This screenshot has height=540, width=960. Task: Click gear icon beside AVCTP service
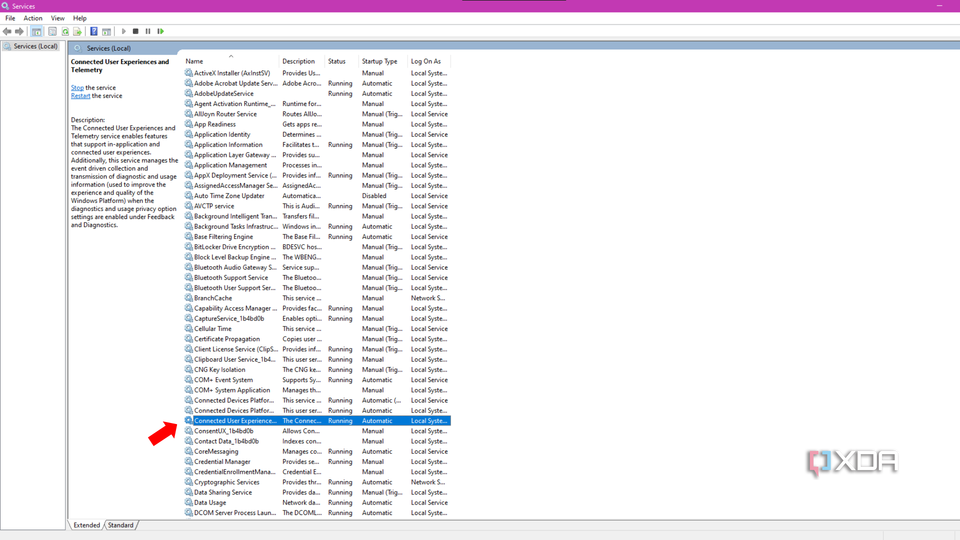pyautogui.click(x=189, y=206)
